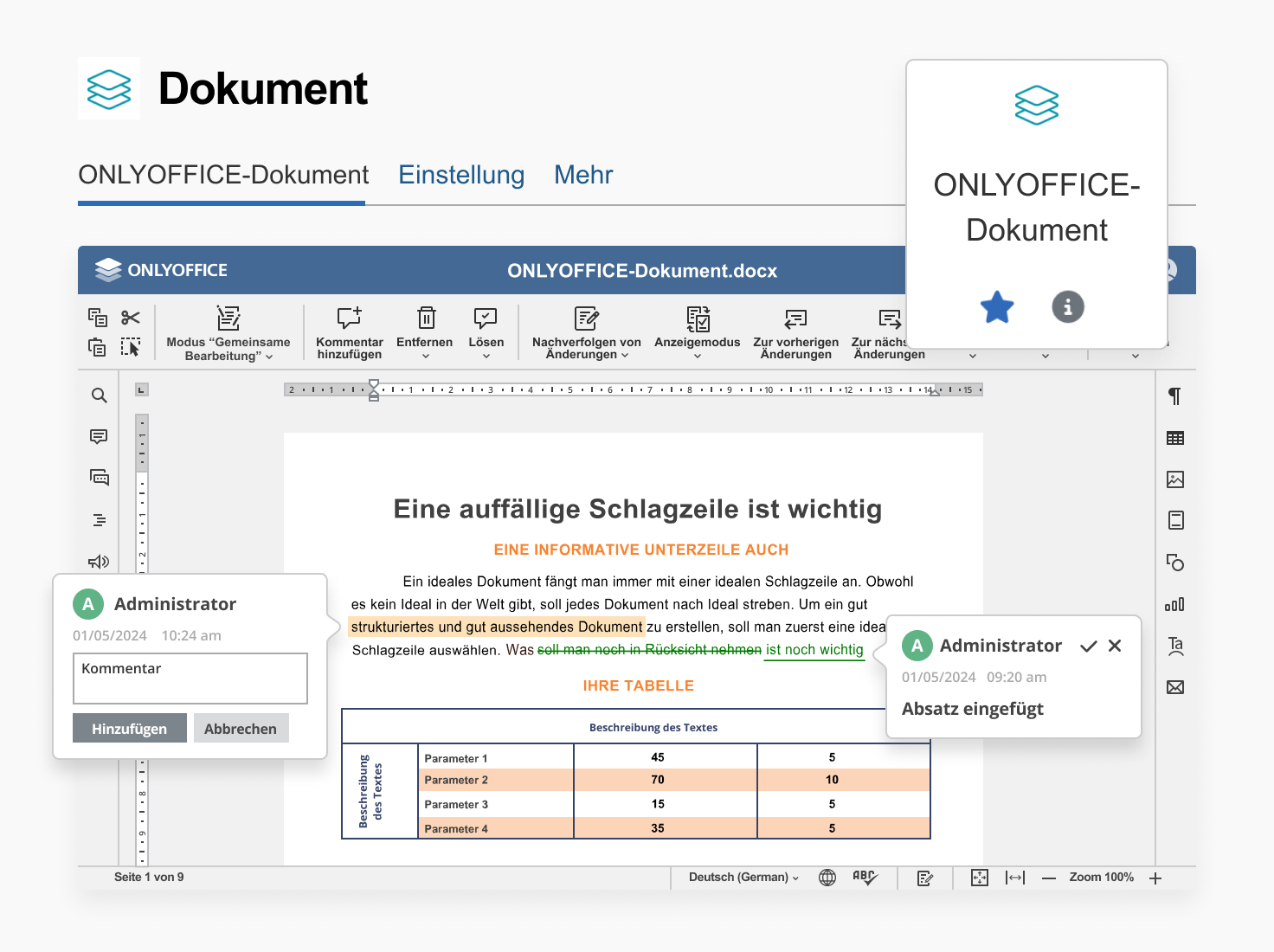Open the Modus "Gemeinsame Bearbeitung" dropdown

(228, 333)
